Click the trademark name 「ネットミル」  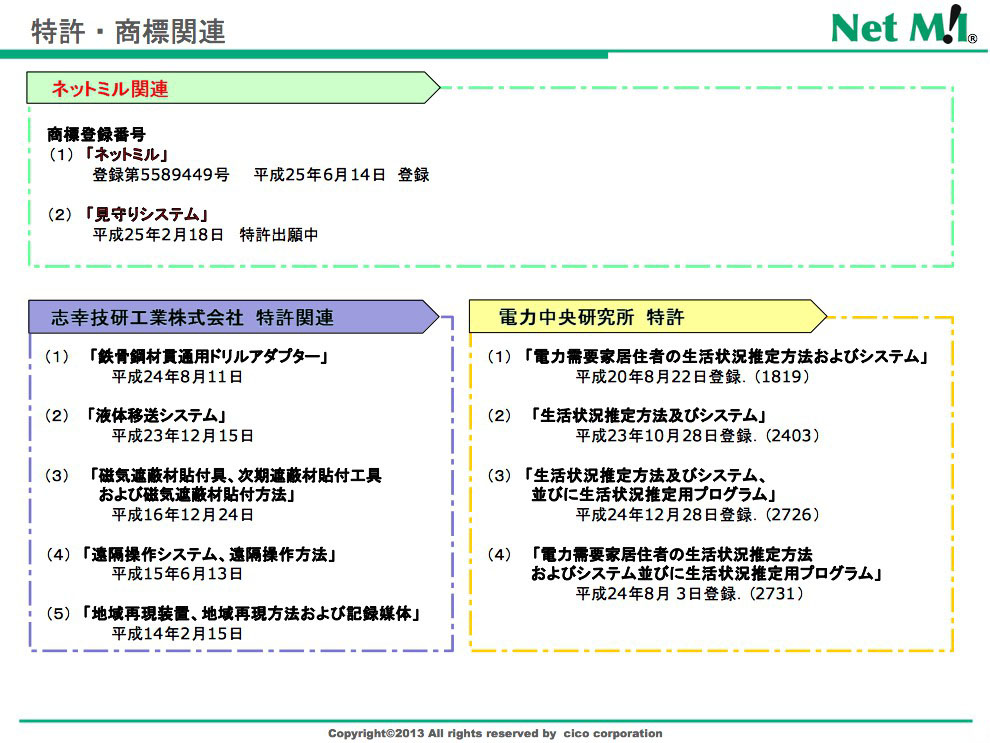point(126,155)
